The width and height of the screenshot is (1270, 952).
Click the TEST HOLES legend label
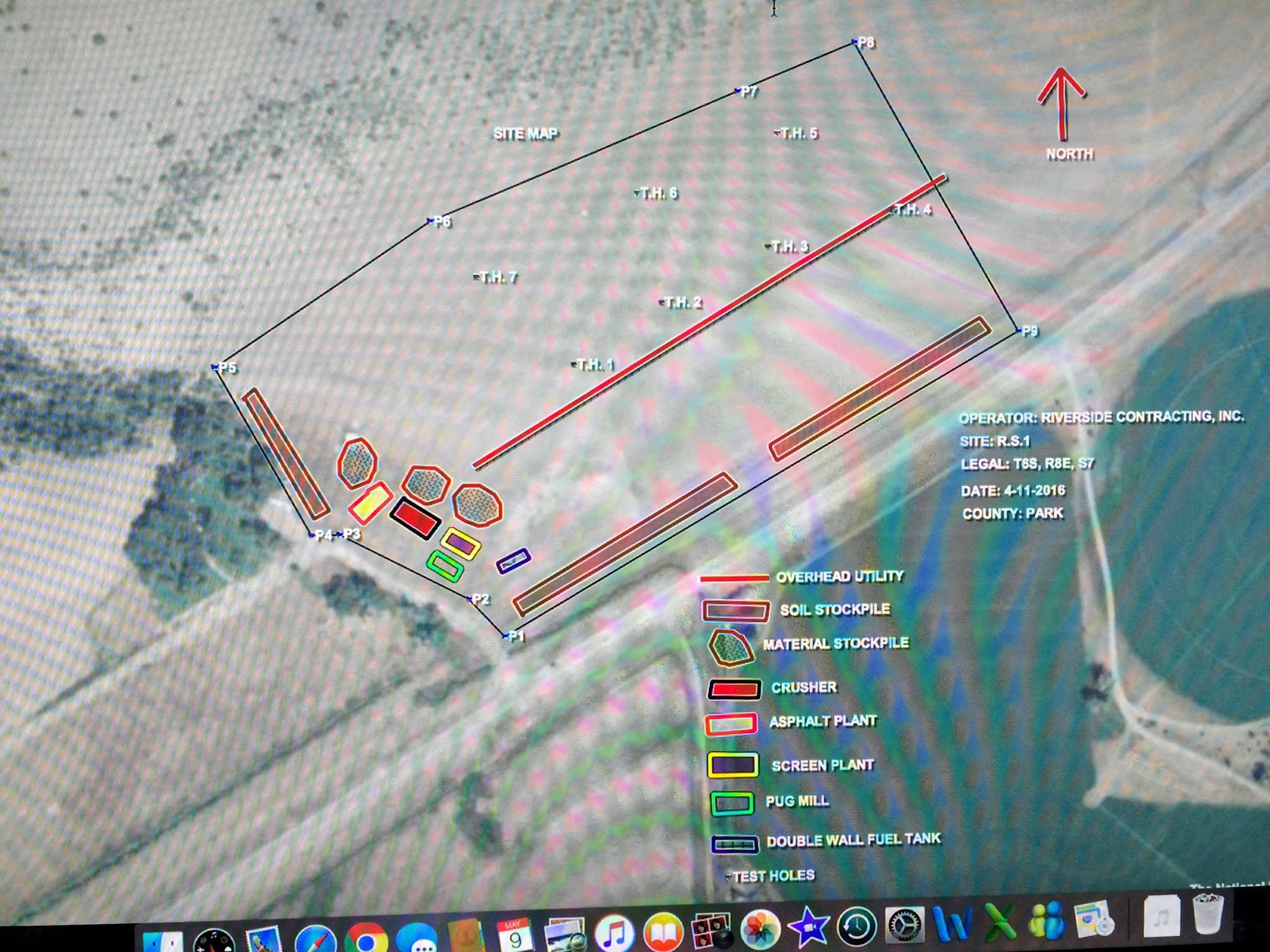coord(773,876)
